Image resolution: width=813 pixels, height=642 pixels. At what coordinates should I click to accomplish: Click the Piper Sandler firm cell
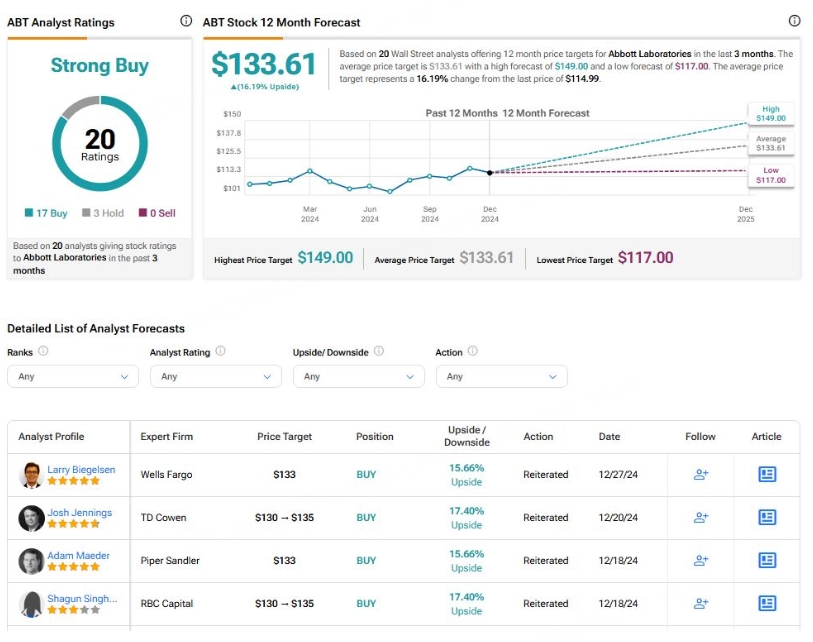pos(170,561)
